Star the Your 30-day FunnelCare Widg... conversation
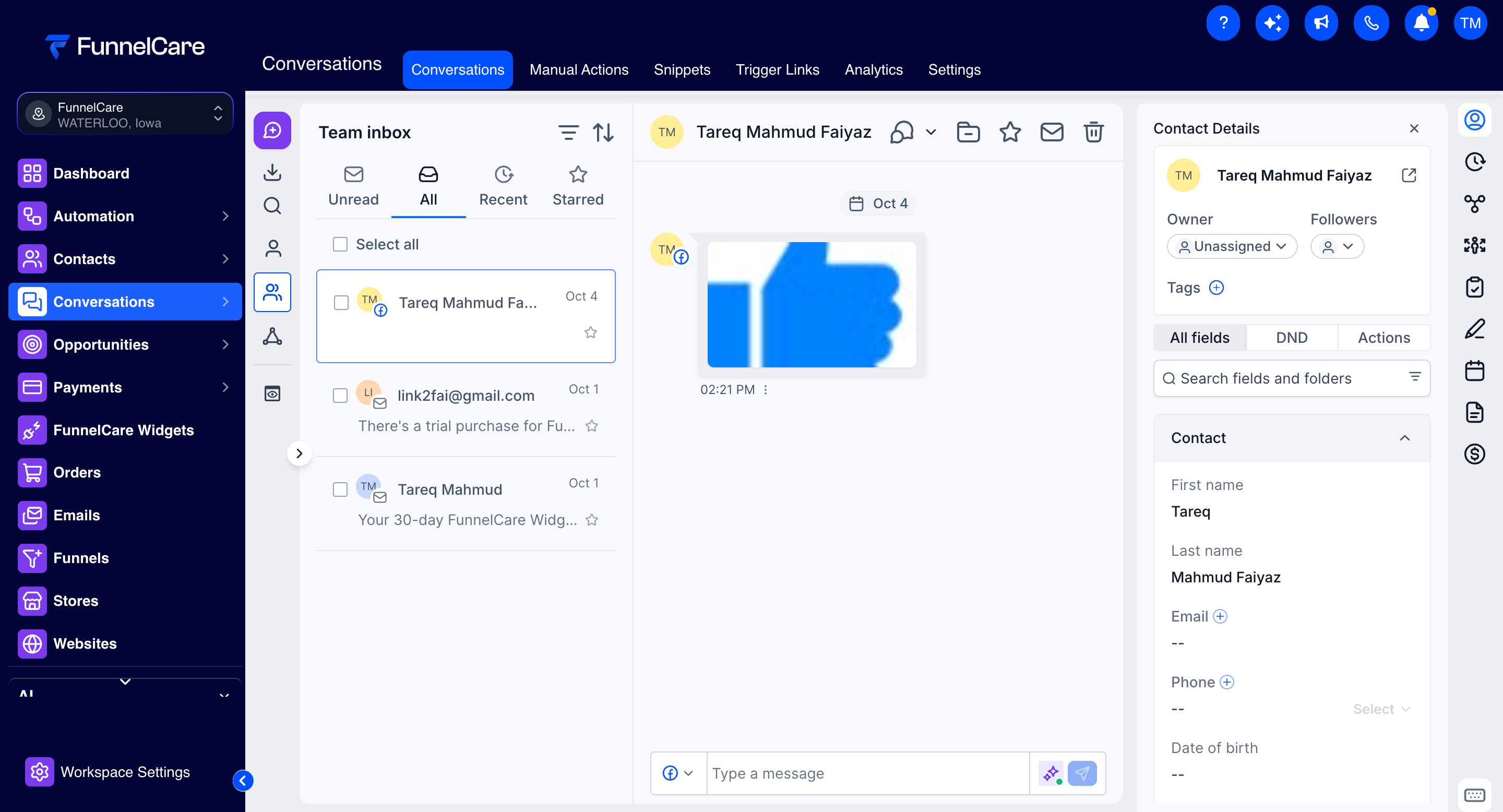 pos(592,520)
